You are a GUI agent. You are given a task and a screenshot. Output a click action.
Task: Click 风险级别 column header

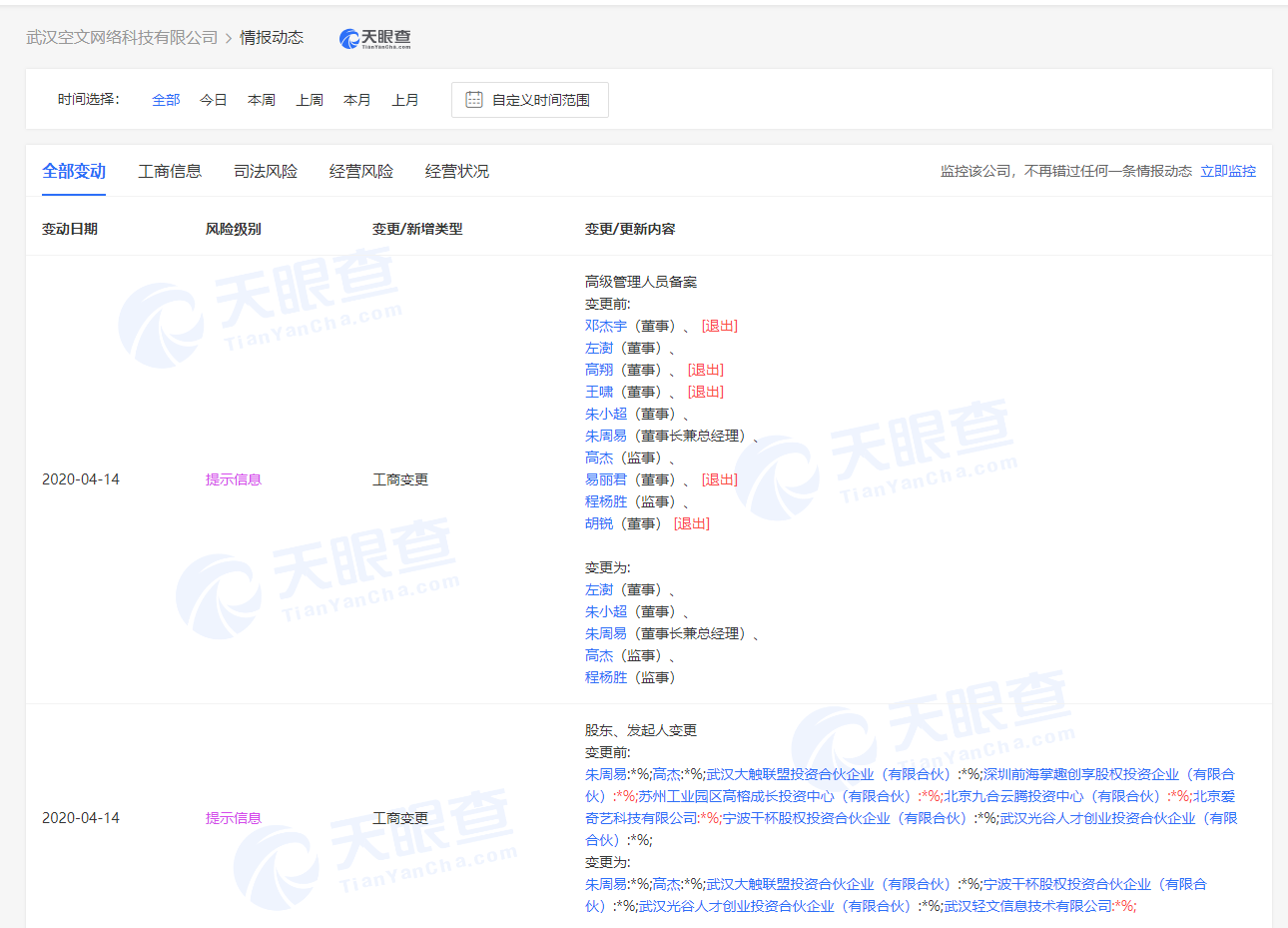click(x=234, y=229)
